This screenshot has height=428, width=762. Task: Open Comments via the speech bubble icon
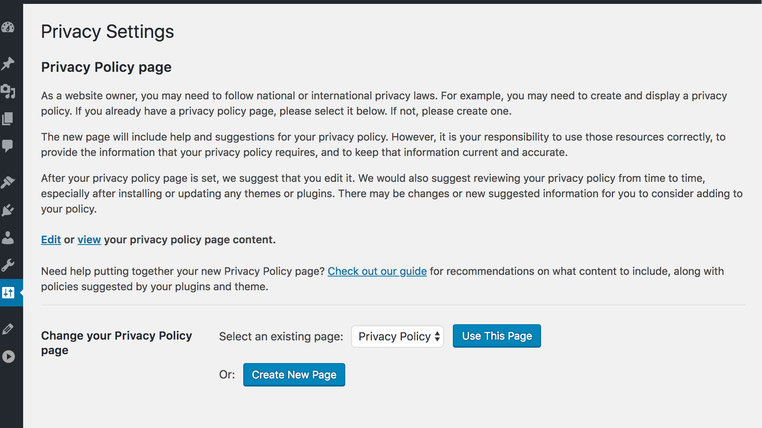click(8, 146)
